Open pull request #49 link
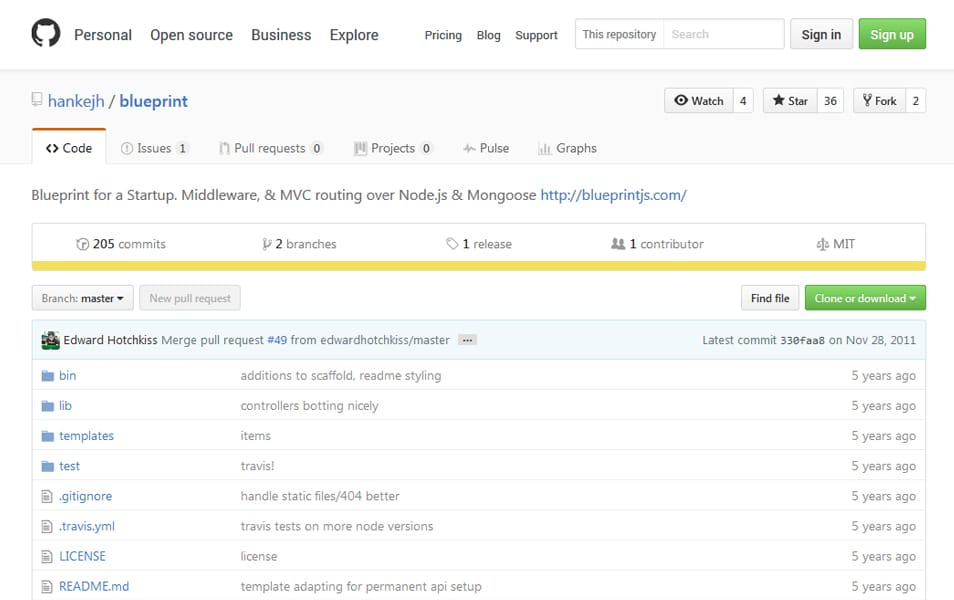 277,340
